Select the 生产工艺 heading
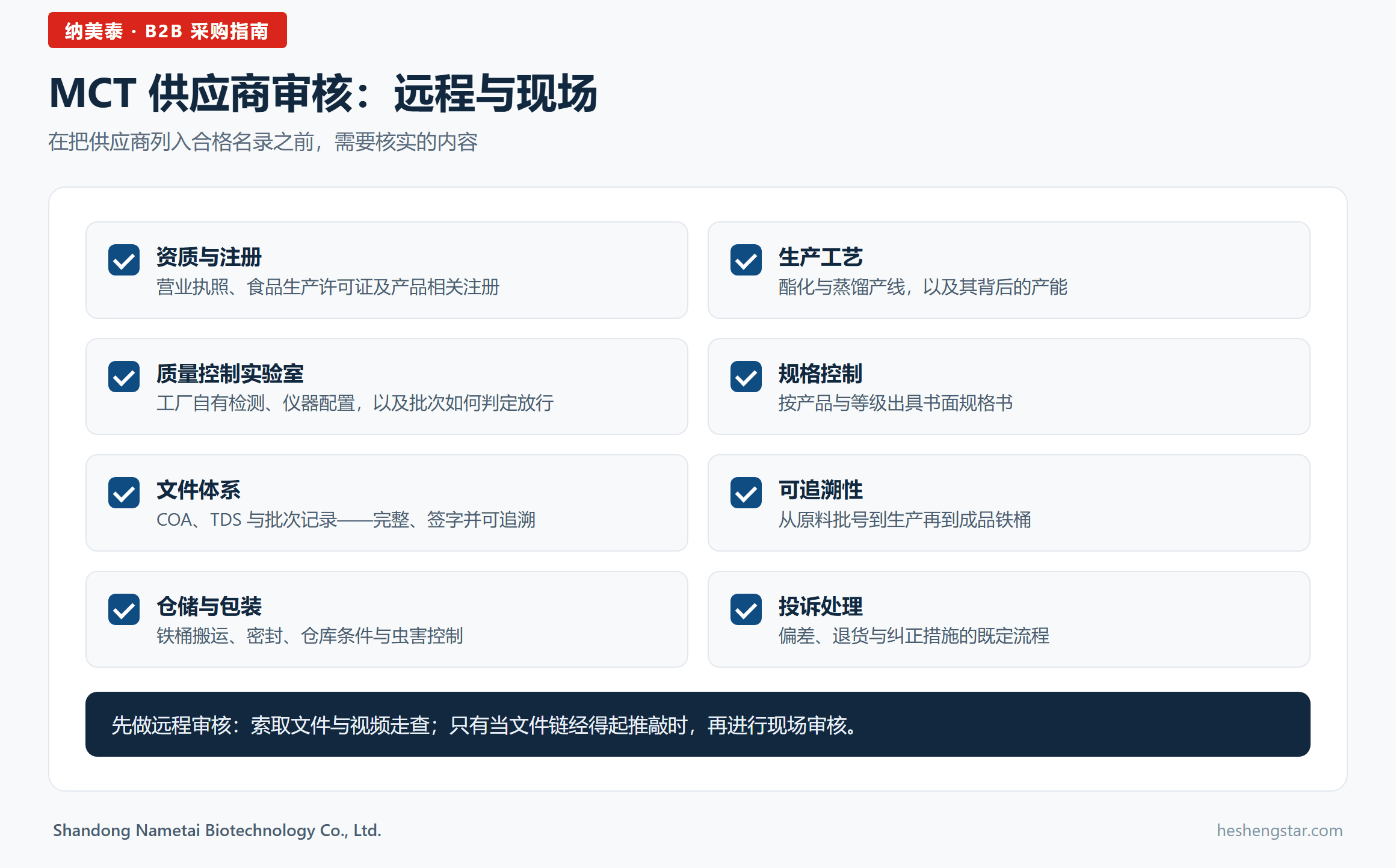Image resolution: width=1396 pixels, height=868 pixels. pos(820,257)
